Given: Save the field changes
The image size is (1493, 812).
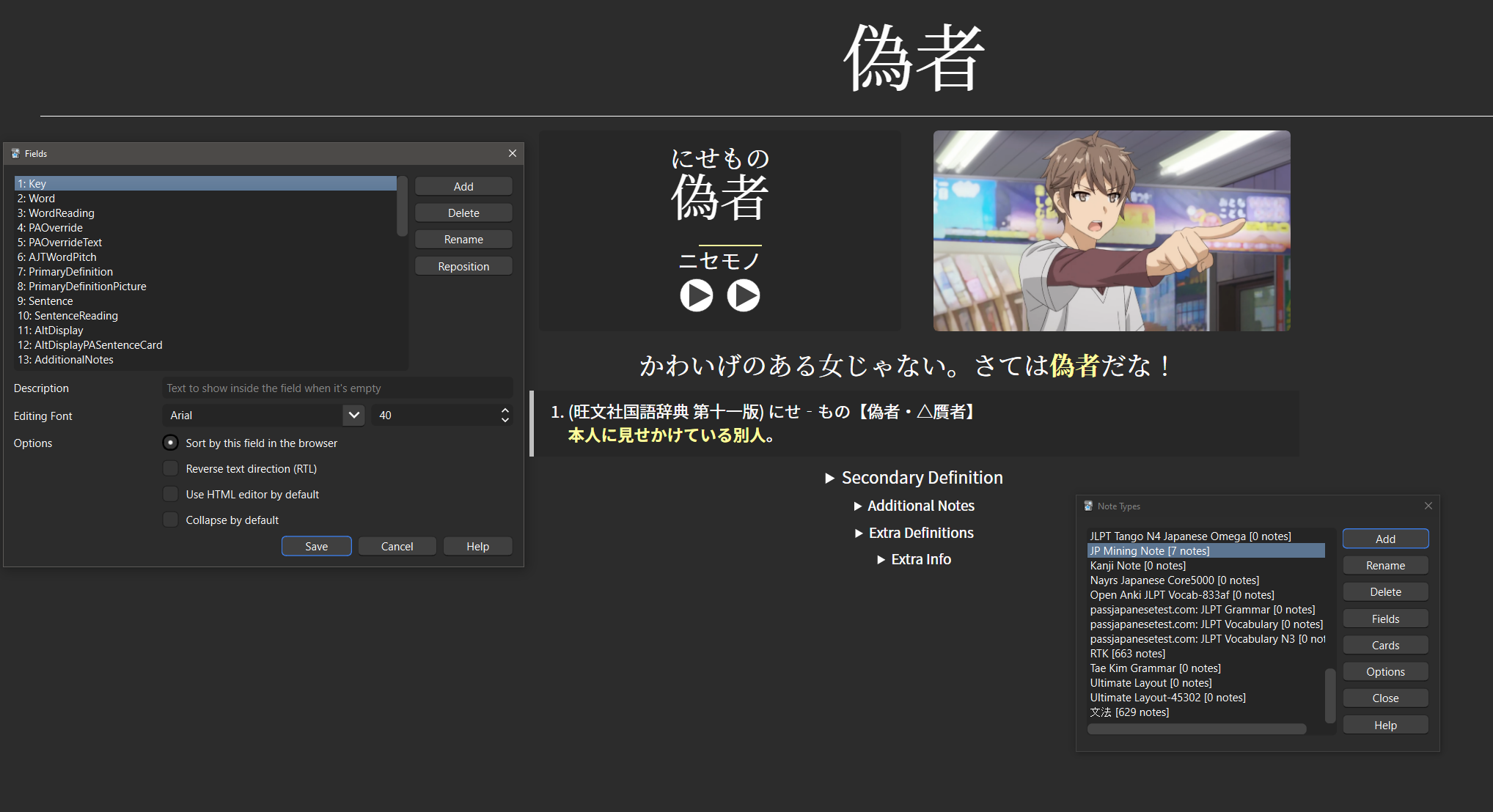Looking at the screenshot, I should (316, 546).
